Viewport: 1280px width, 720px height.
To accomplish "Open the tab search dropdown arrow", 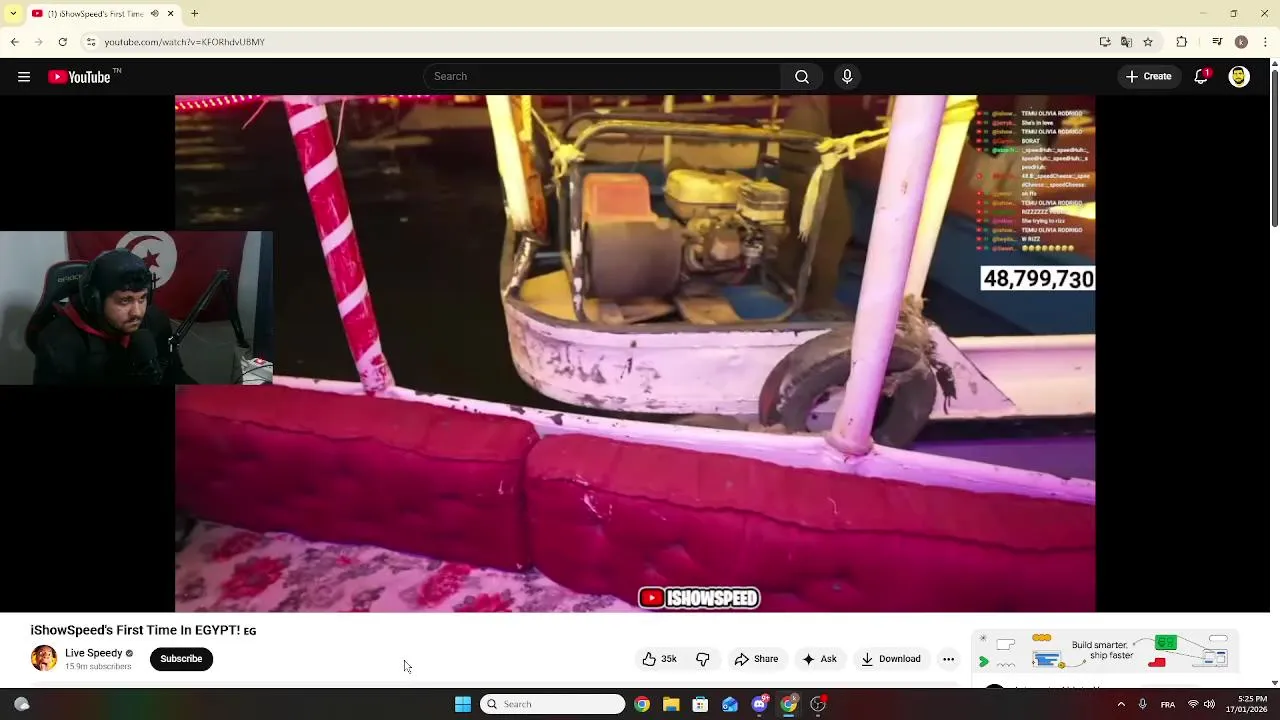I will tap(12, 14).
